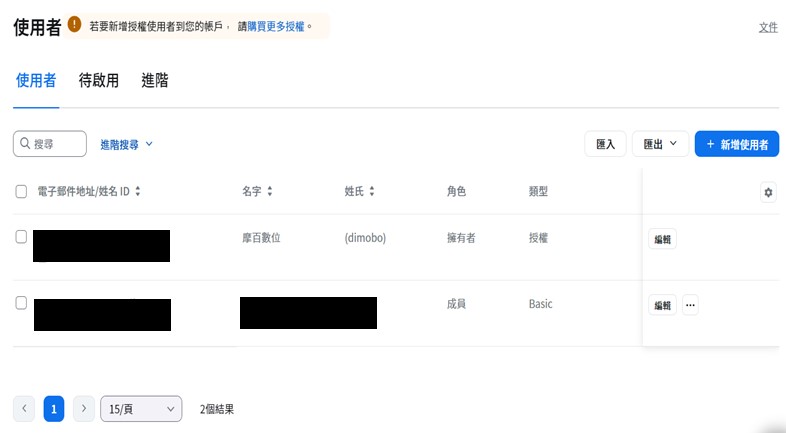Open the table column settings gear
The height and width of the screenshot is (433, 786).
768,193
